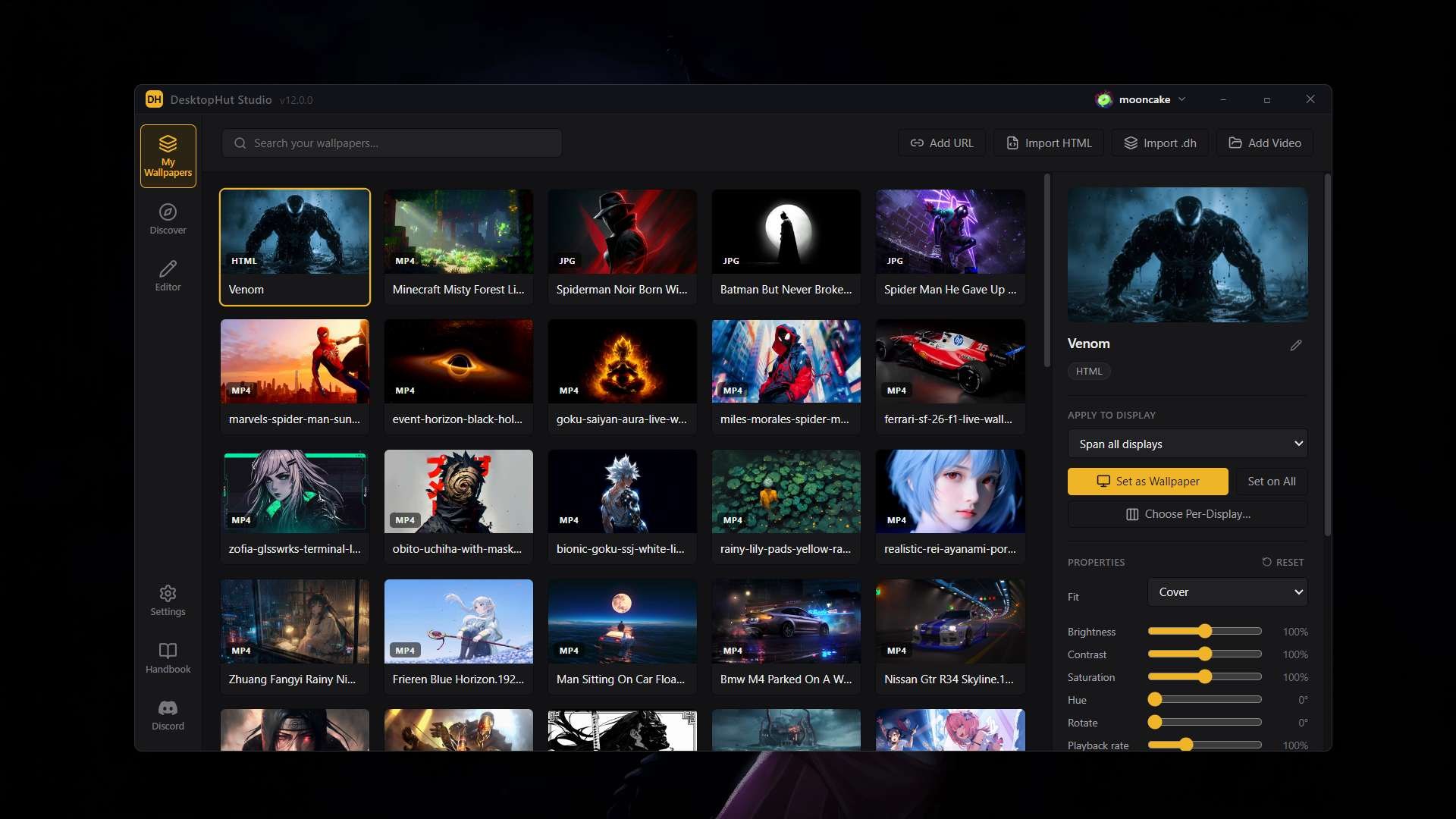Select the Minecraft Misty Forest wallpaper
Image resolution: width=1456 pixels, height=819 pixels.
tap(458, 247)
